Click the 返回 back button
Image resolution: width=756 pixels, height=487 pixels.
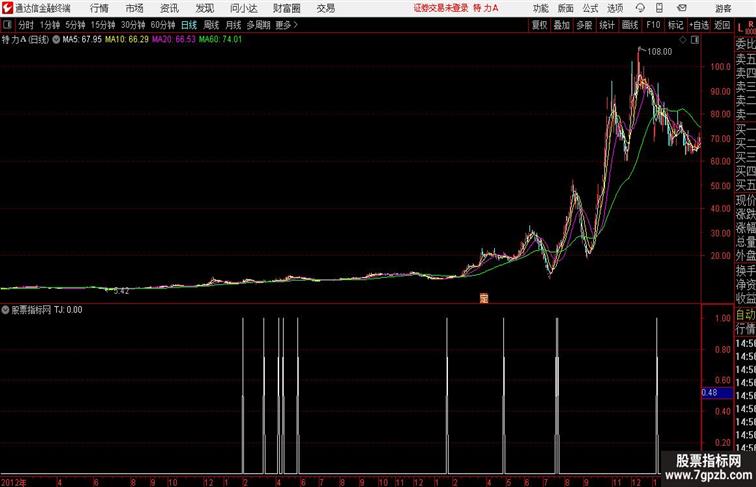pyautogui.click(x=722, y=25)
